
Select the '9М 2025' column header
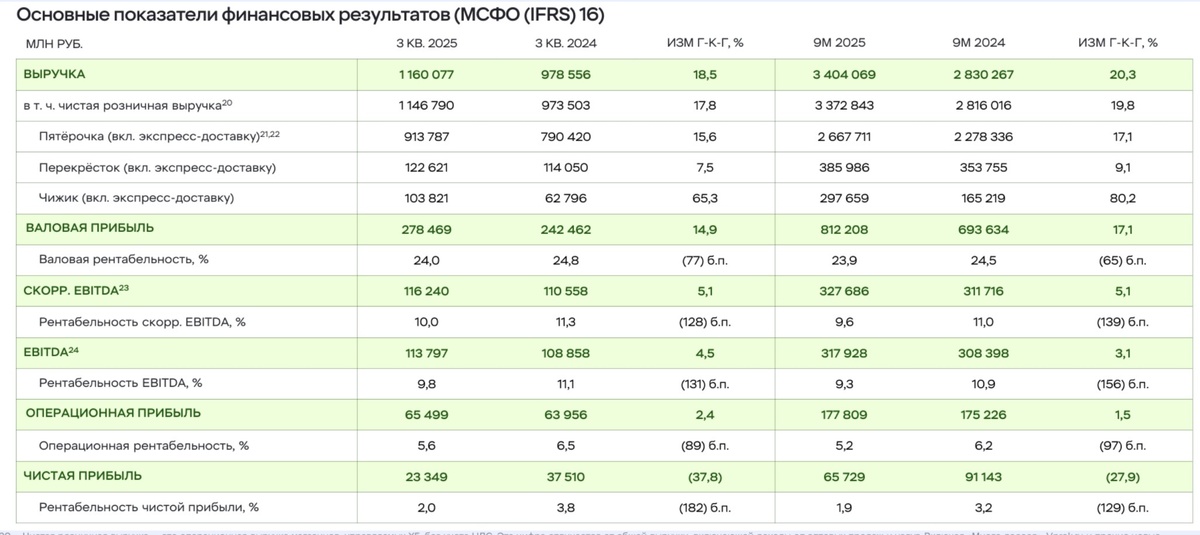coord(840,43)
